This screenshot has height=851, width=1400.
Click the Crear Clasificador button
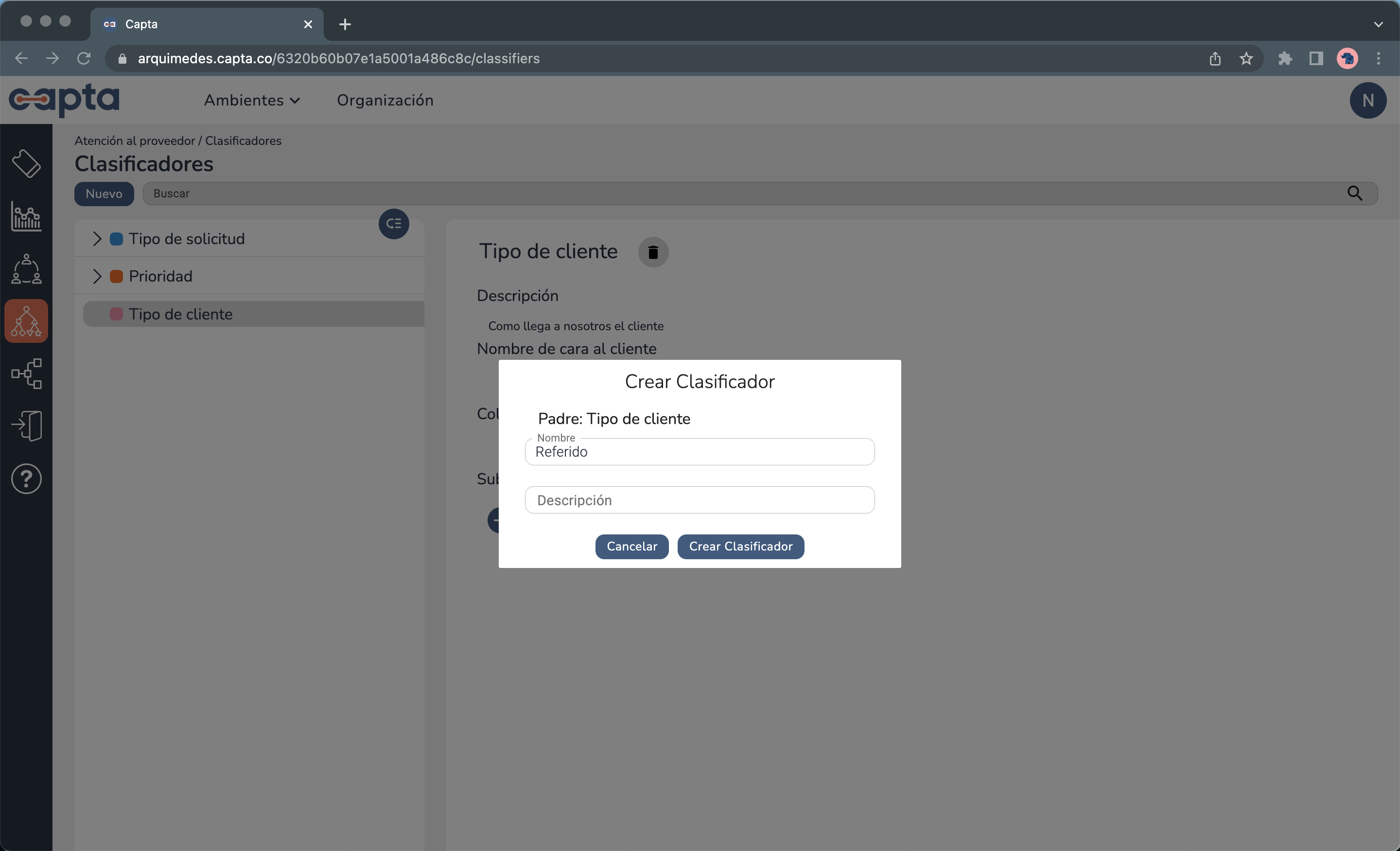740,546
